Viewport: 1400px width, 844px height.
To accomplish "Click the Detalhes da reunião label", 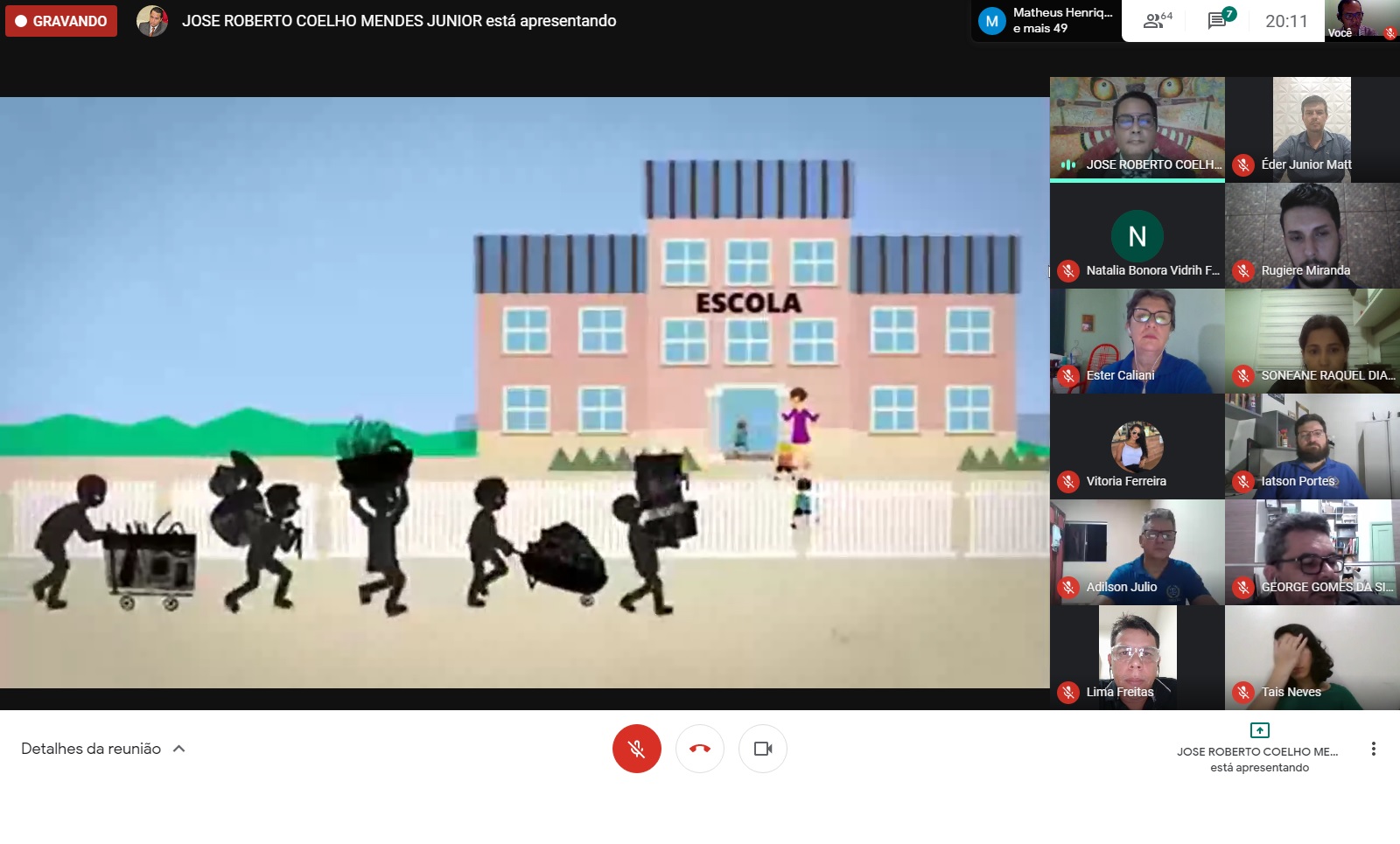I will (91, 749).
